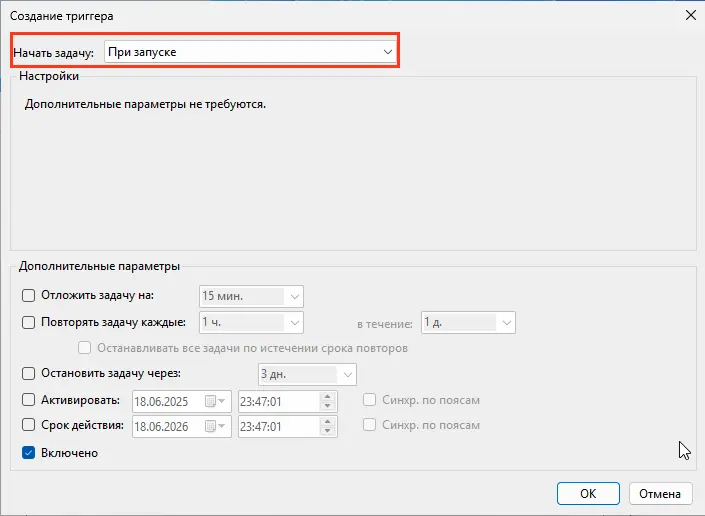Viewport: 705px width, 516px height.
Task: Close the Создание триггера dialog
Action: tap(689, 14)
